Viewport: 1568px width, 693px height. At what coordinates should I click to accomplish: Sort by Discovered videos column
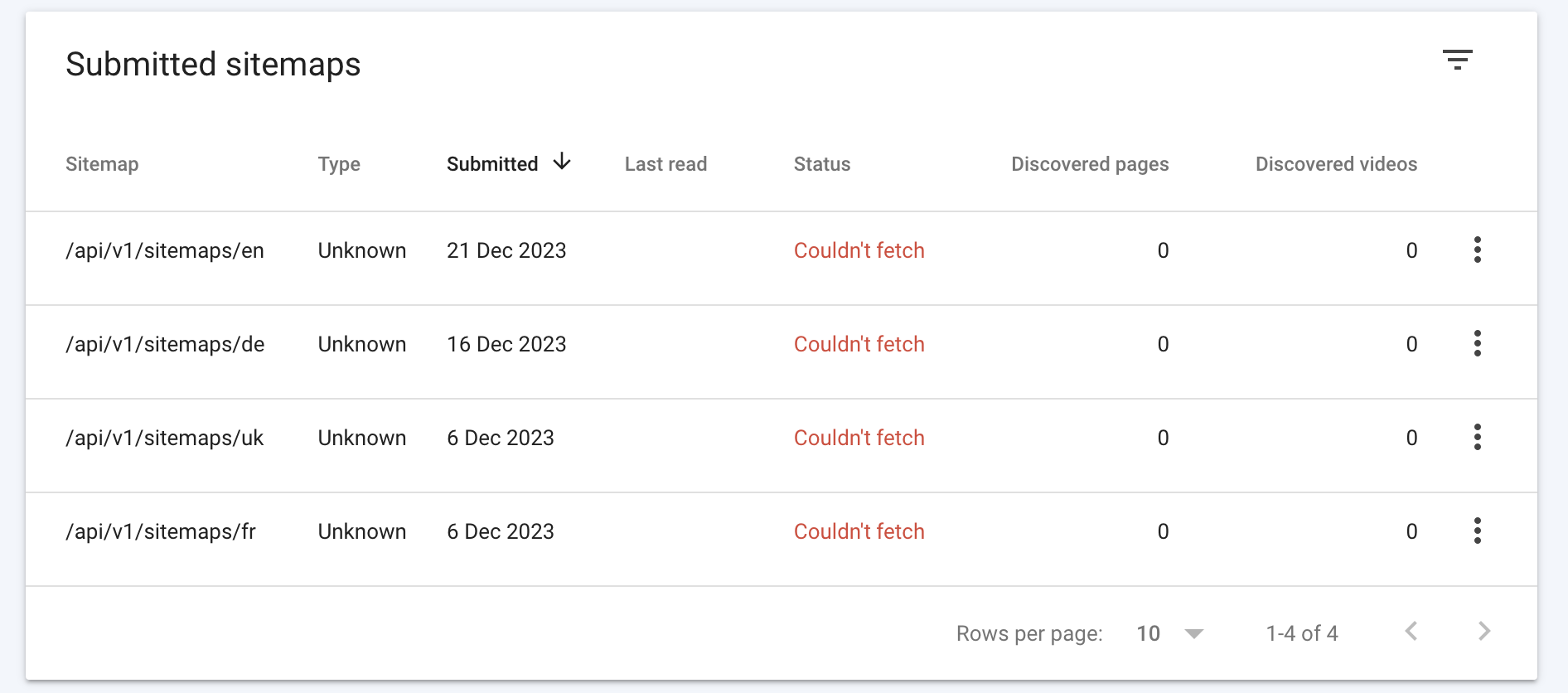pyautogui.click(x=1336, y=164)
